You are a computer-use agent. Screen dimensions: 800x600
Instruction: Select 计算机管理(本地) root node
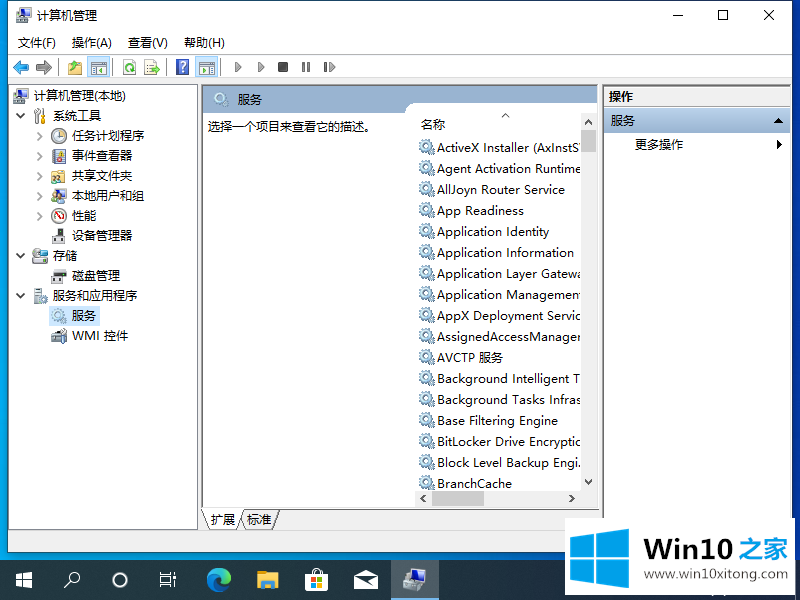[x=80, y=96]
